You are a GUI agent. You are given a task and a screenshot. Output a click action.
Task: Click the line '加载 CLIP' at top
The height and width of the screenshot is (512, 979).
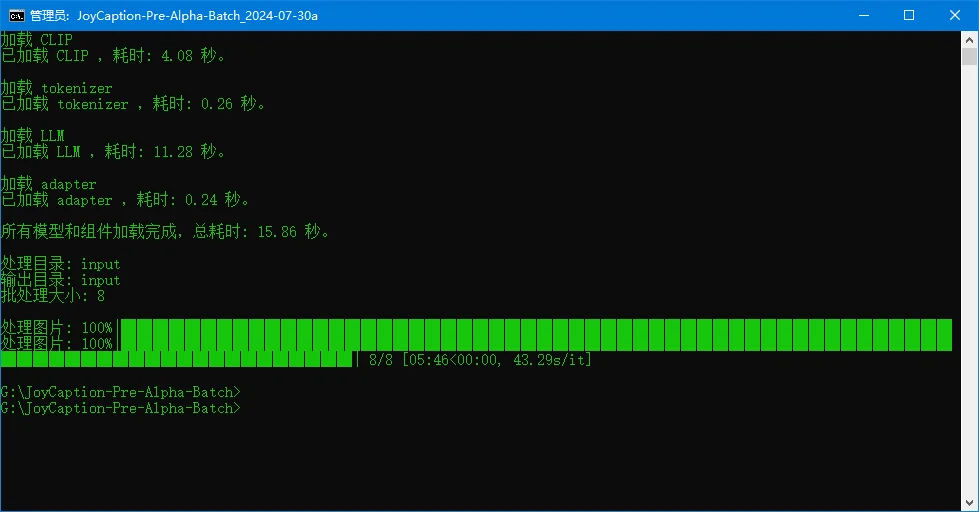pyautogui.click(x=37, y=39)
